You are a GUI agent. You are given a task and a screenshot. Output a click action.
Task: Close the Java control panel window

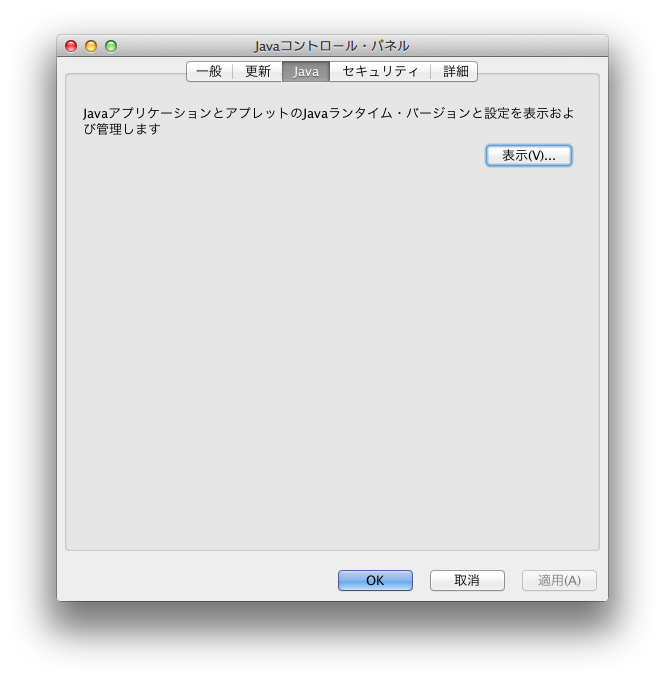tap(71, 46)
